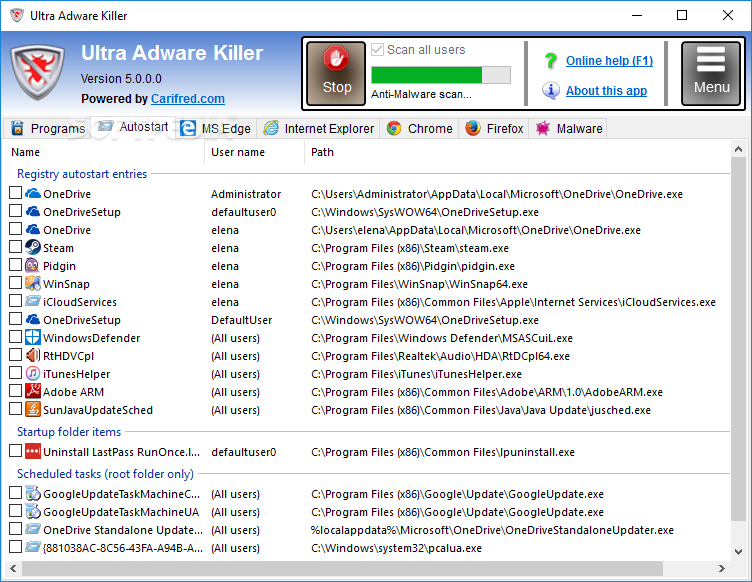Click the MS Edge tab icon
Image resolution: width=752 pixels, height=582 pixels.
(x=188, y=128)
